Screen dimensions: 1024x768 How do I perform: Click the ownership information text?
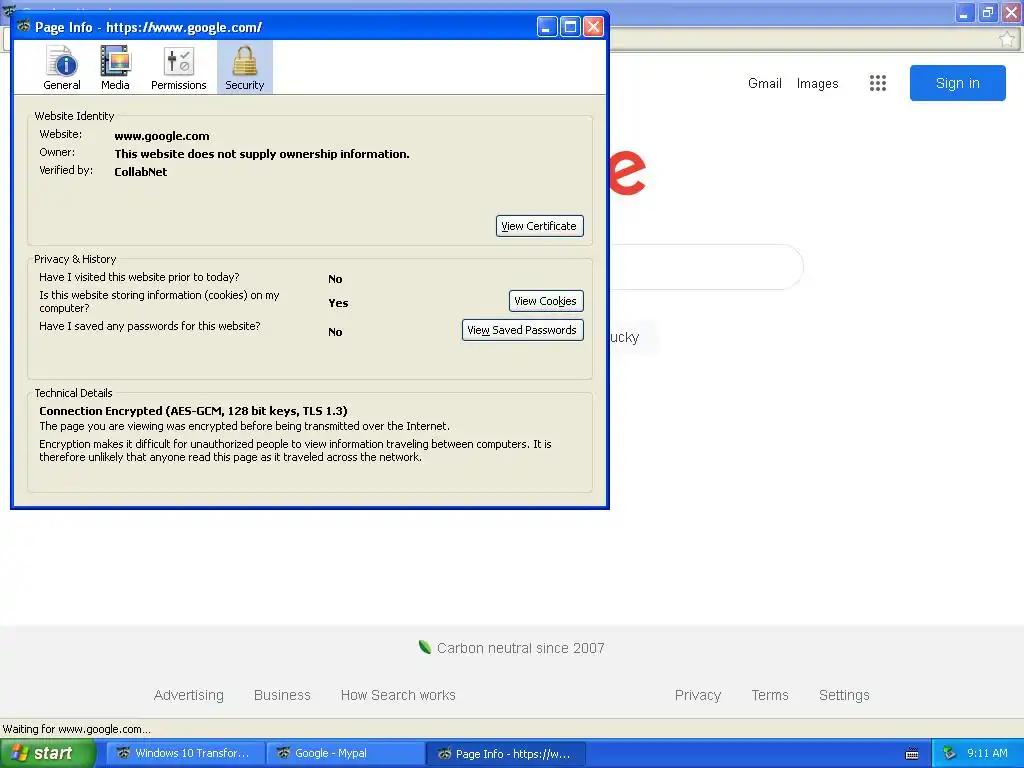(262, 154)
